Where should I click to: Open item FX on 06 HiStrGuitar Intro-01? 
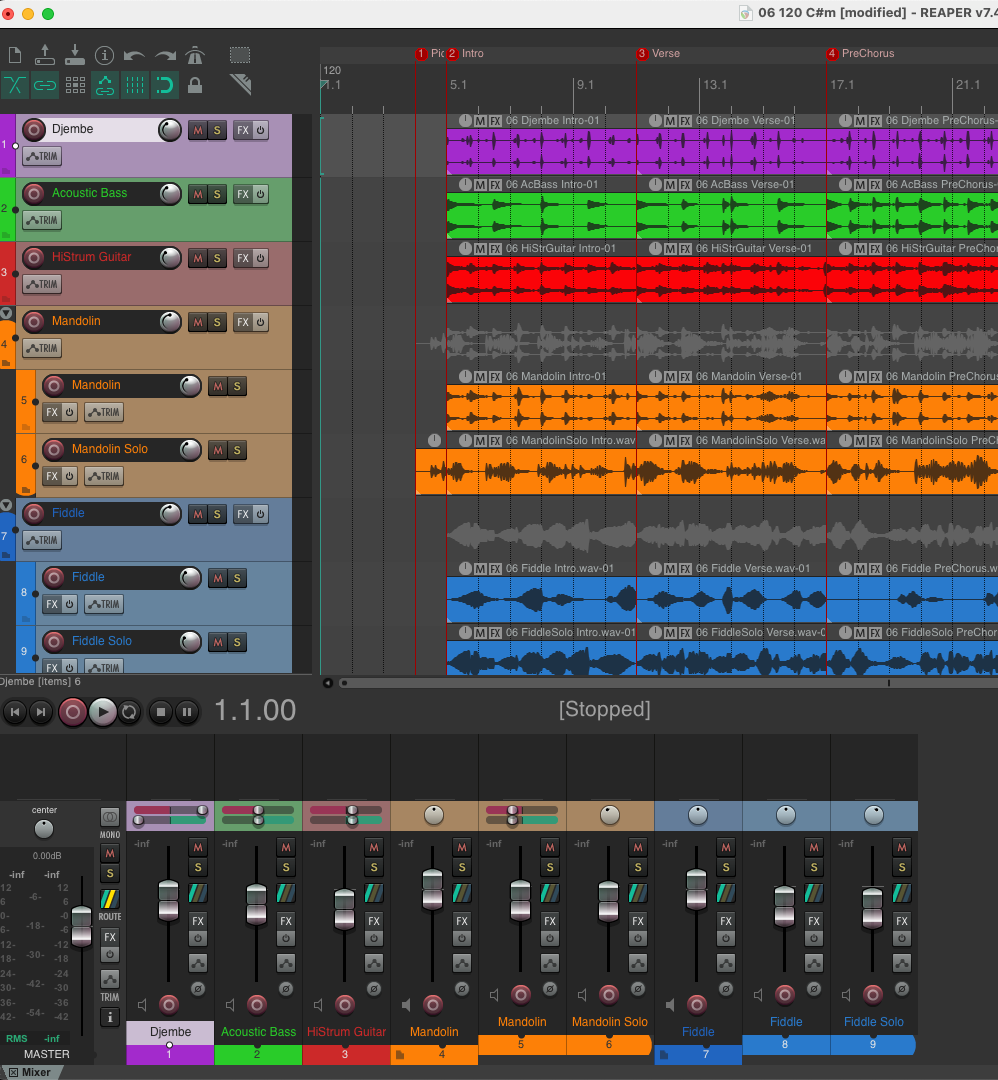click(495, 249)
